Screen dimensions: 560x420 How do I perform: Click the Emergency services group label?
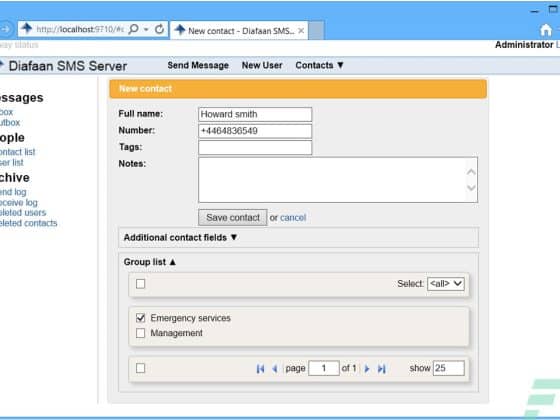click(x=190, y=318)
